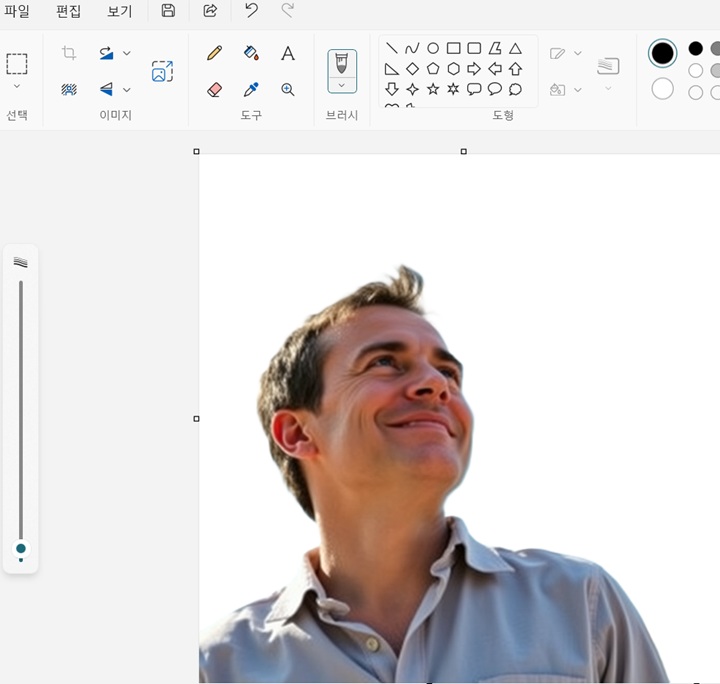Click the left-middle canvas resize handle
Viewport: 720px width, 684px height.
click(x=197, y=419)
